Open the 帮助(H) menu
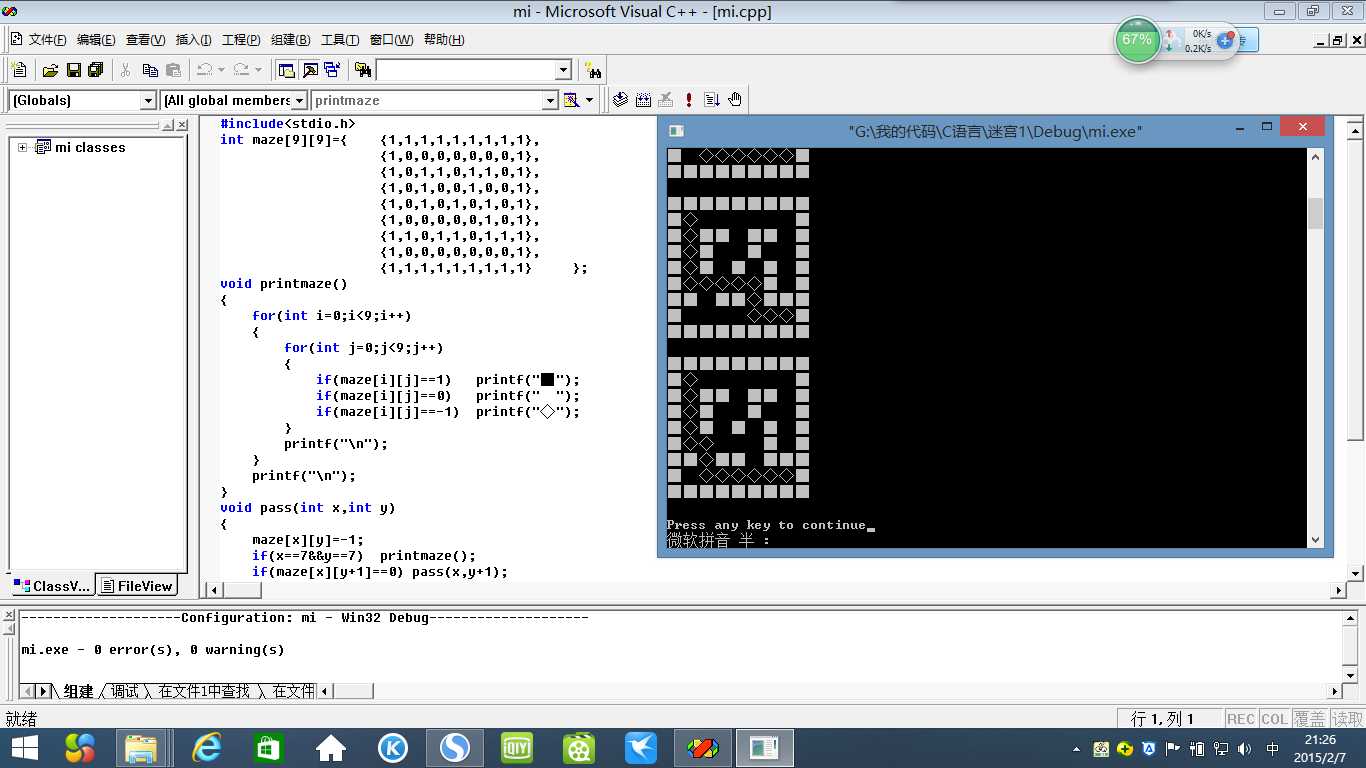The height and width of the screenshot is (768, 1366). point(444,40)
